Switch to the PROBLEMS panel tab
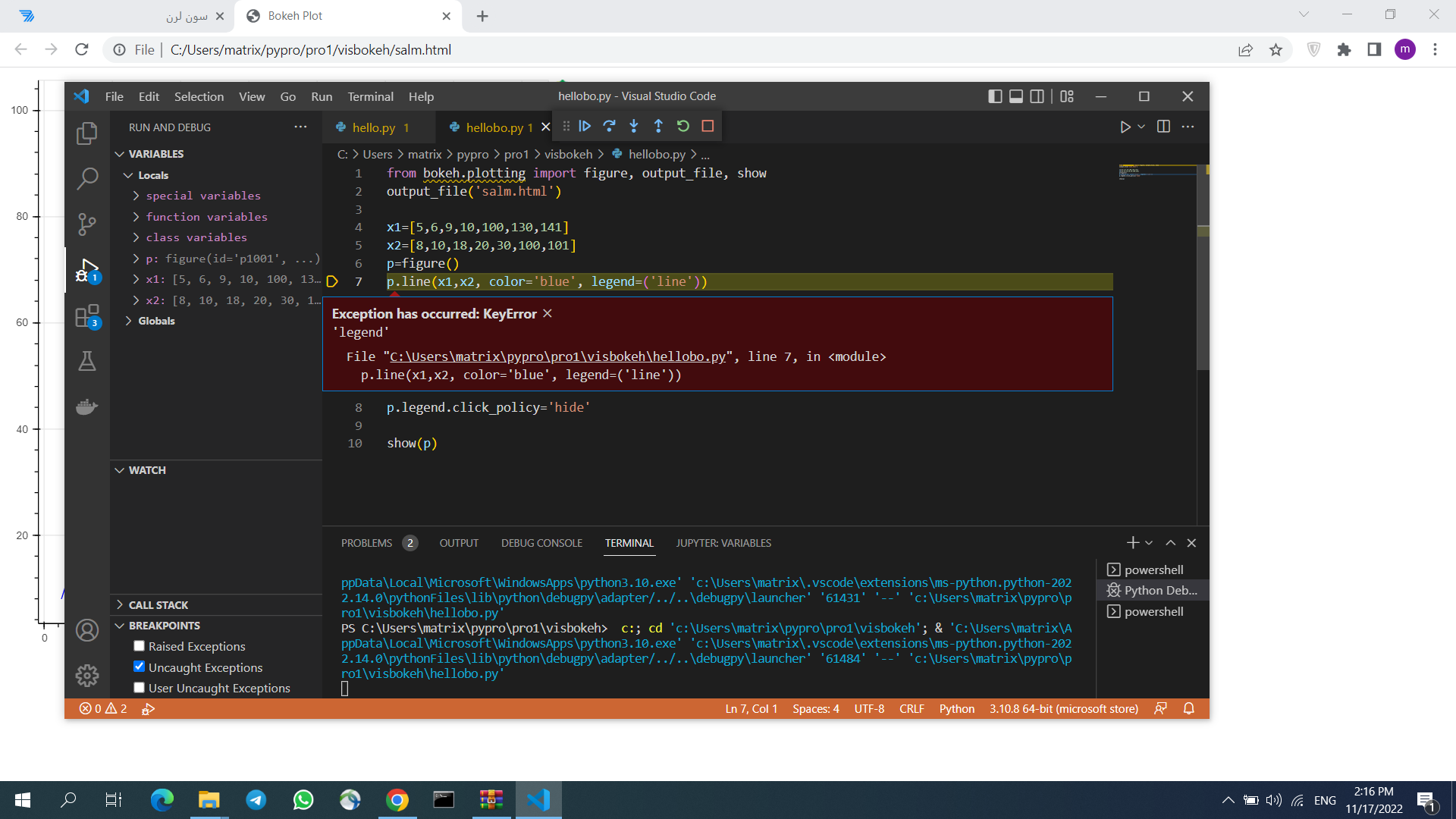The image size is (1456, 819). click(366, 543)
